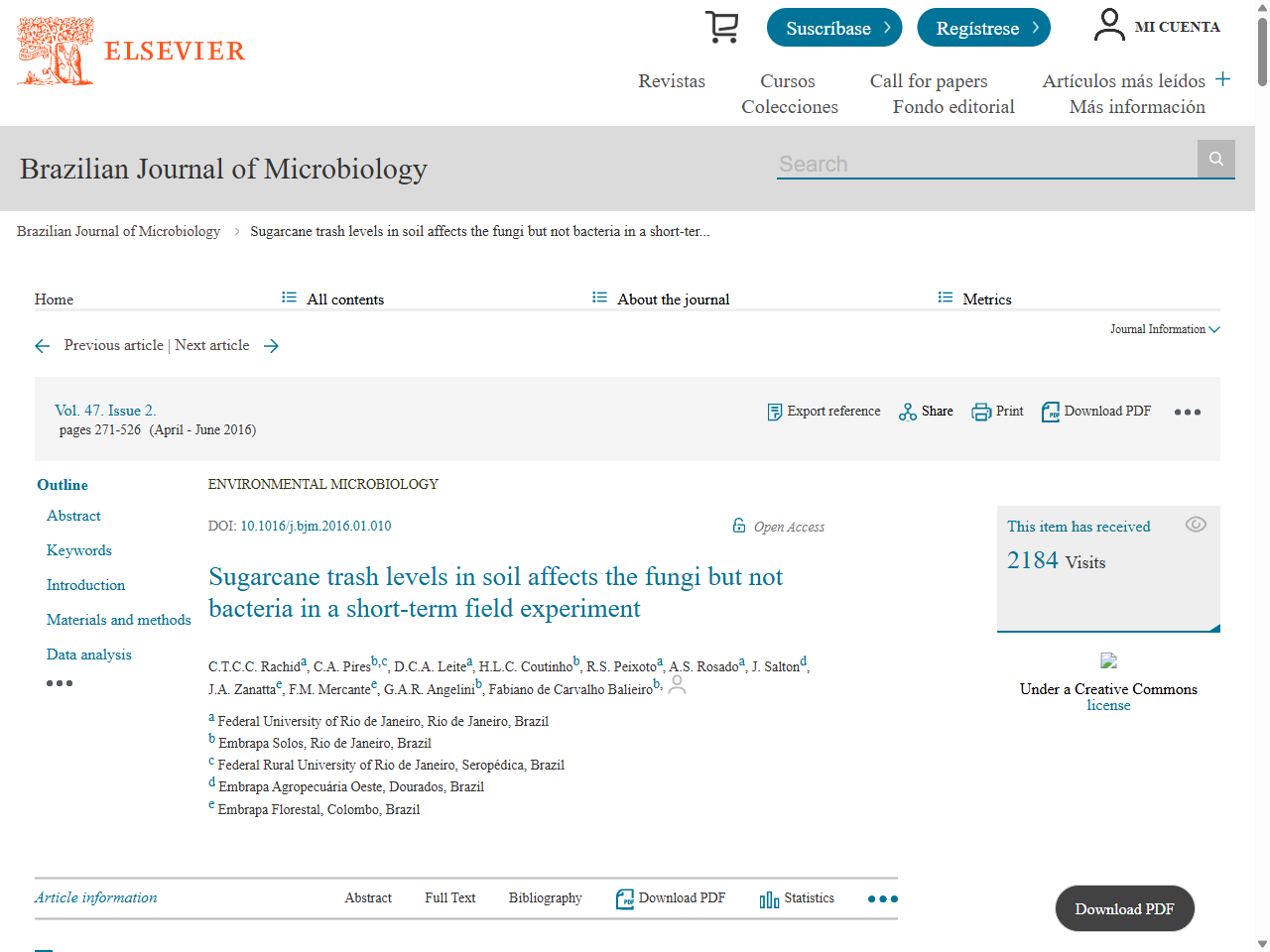The width and height of the screenshot is (1270, 952).
Task: Open the Fondo editorial menu item
Action: coord(953,107)
